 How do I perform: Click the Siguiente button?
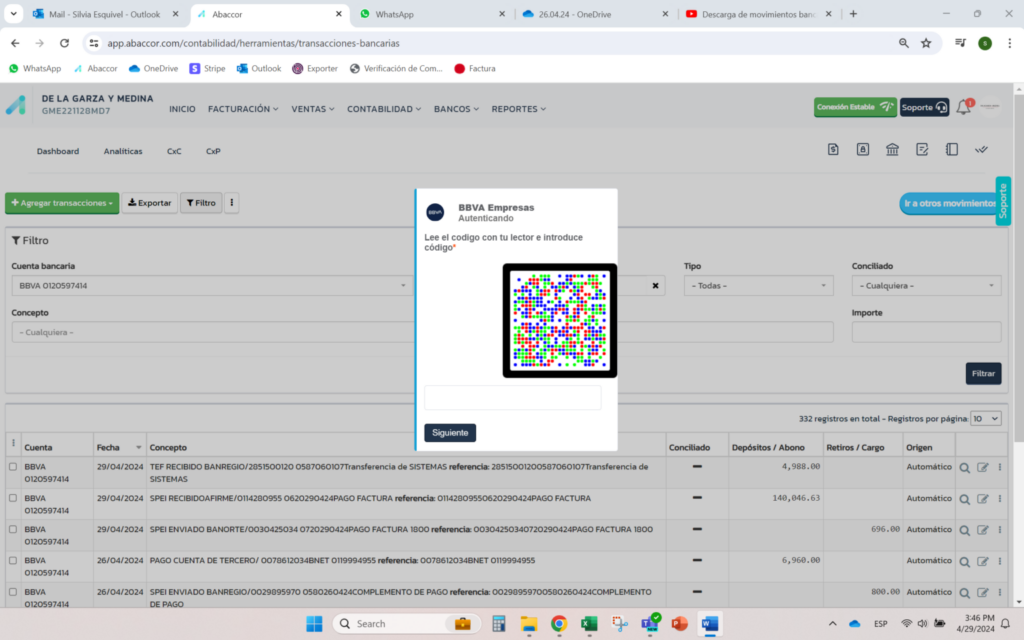coord(450,433)
